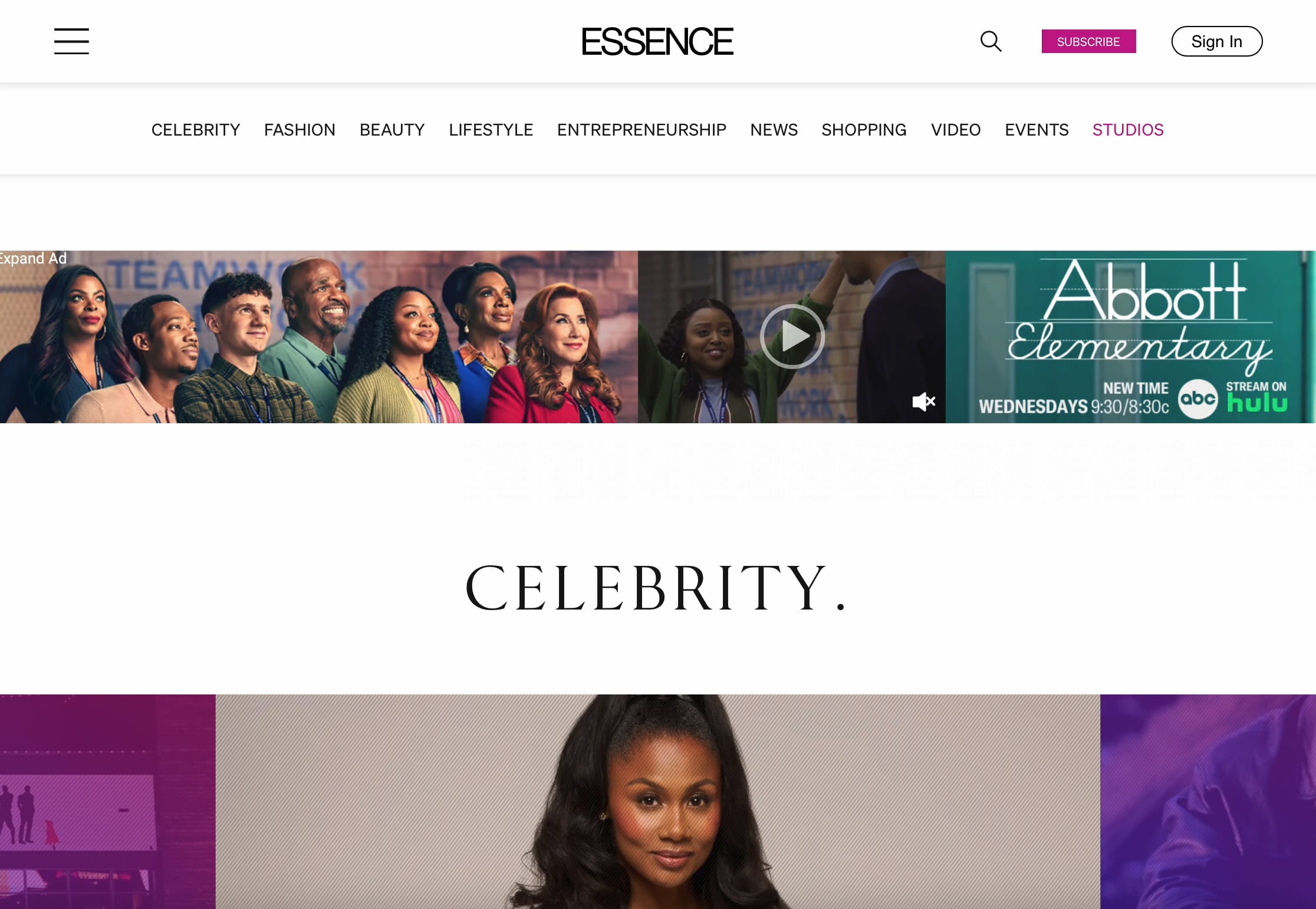
Task: Play the Abbott Elementary video ad
Action: (792, 337)
